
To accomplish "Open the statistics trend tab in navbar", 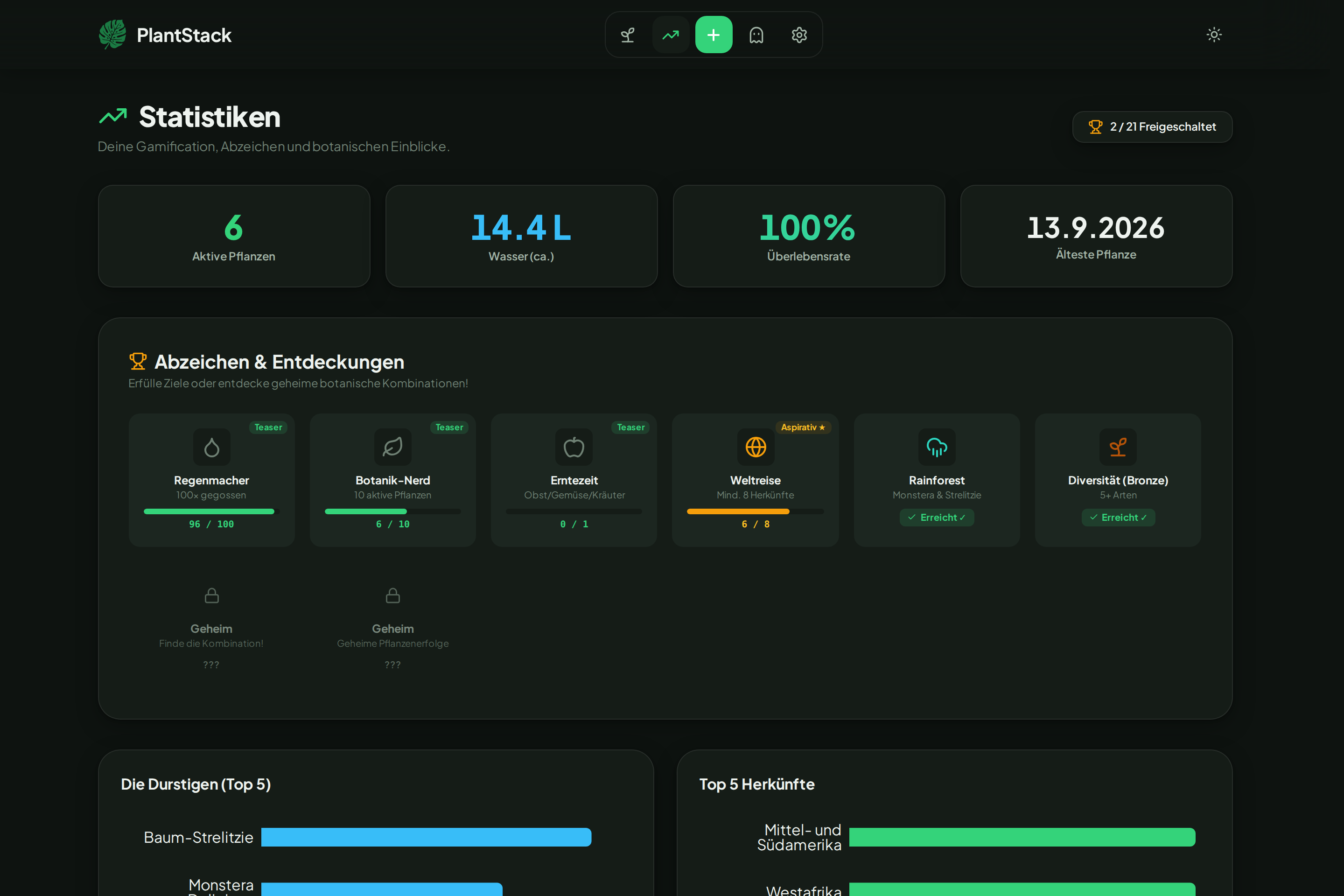I will [670, 35].
